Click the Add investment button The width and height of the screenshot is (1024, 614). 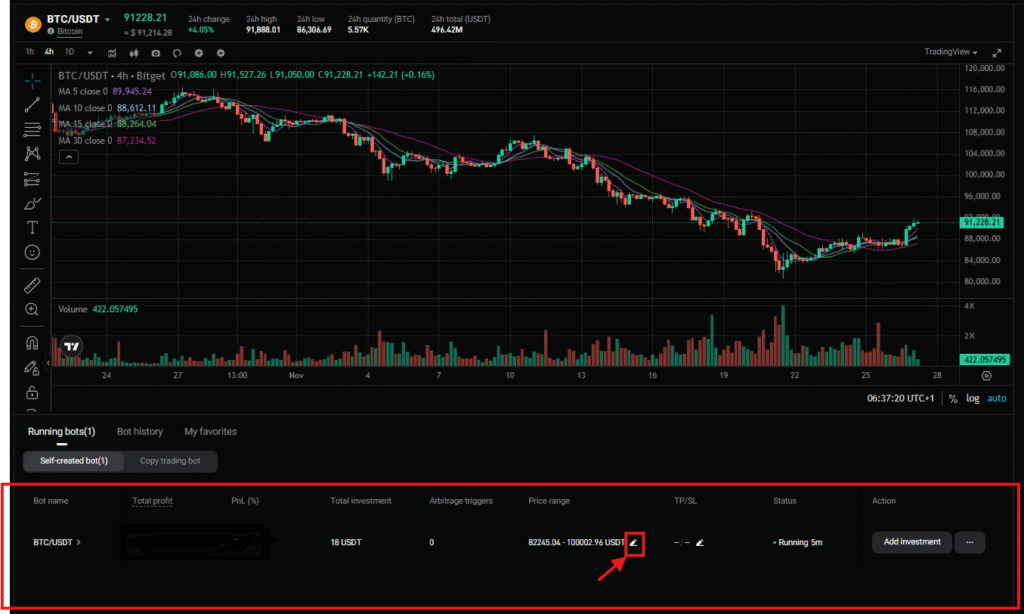[911, 542]
